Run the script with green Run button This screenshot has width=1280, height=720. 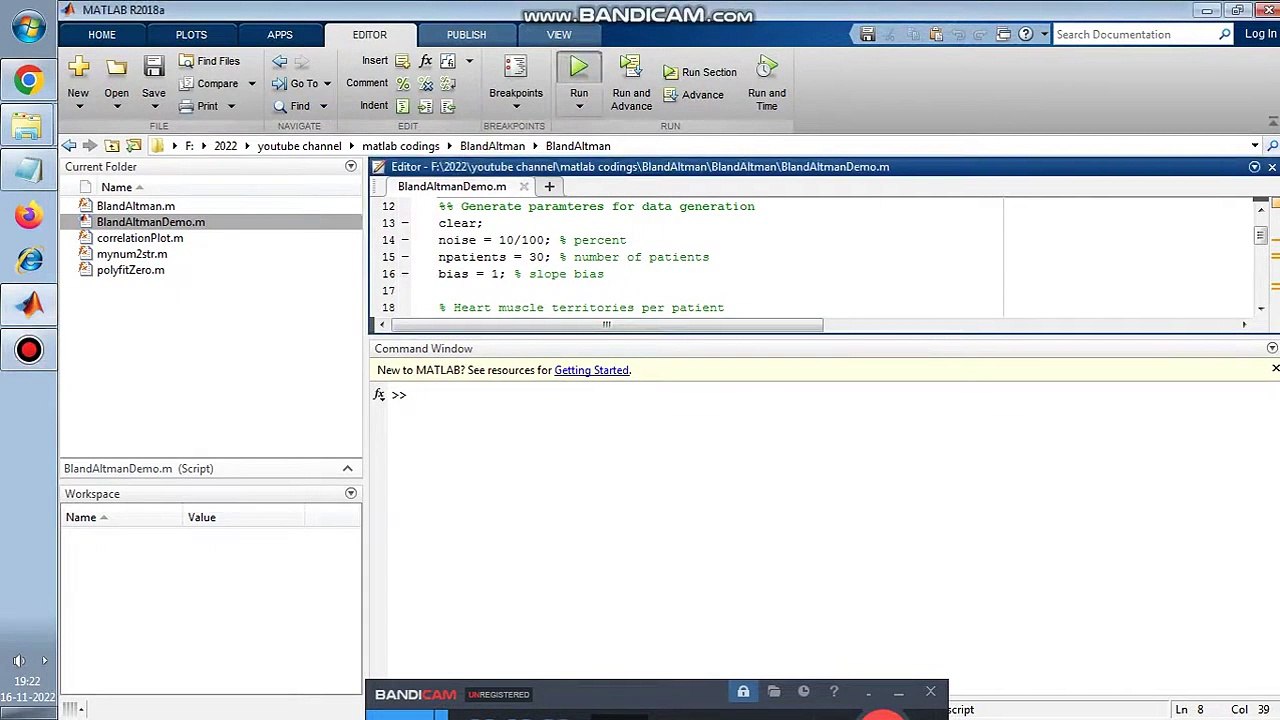[x=579, y=68]
